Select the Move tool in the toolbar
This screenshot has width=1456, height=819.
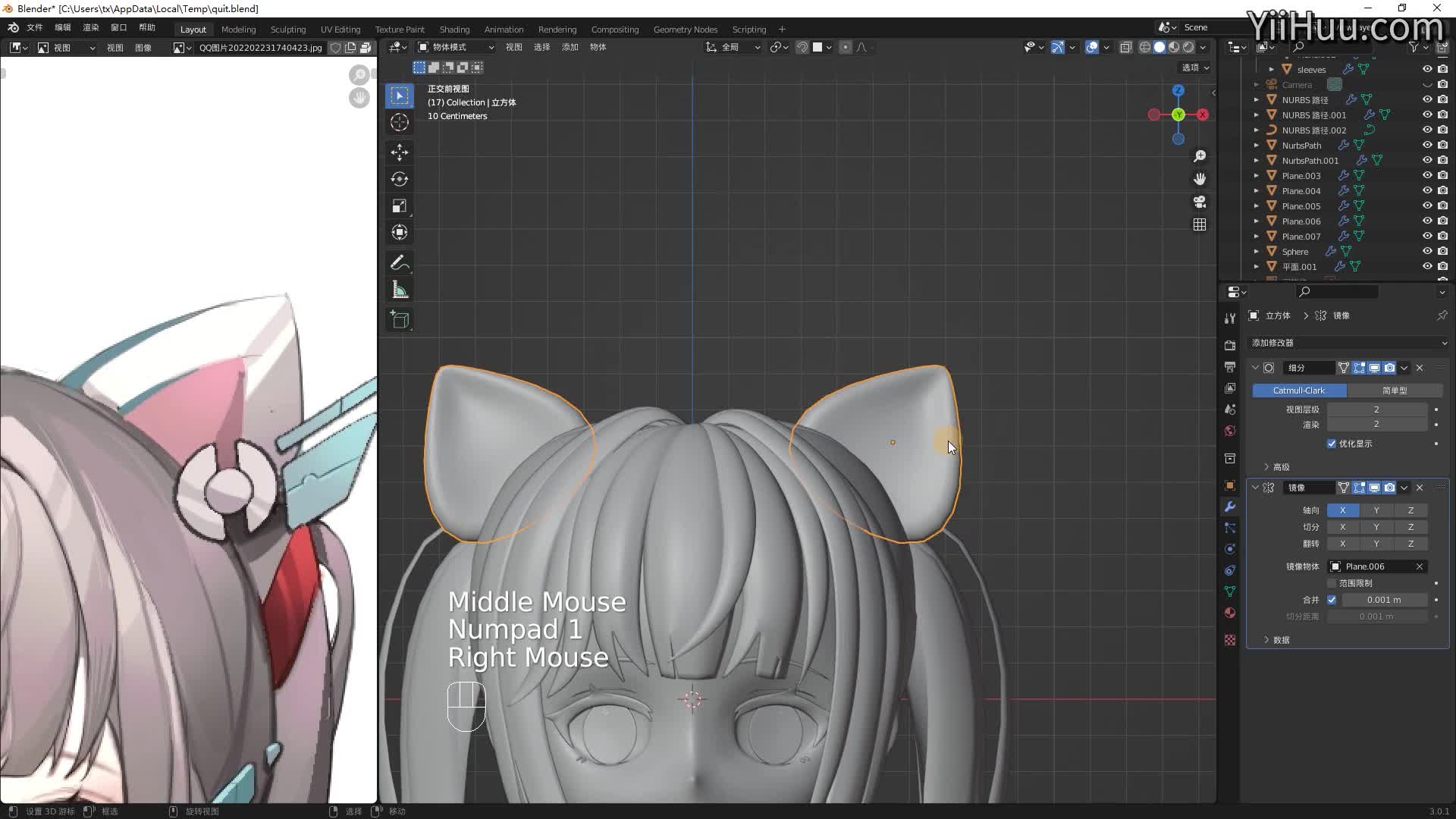click(400, 152)
